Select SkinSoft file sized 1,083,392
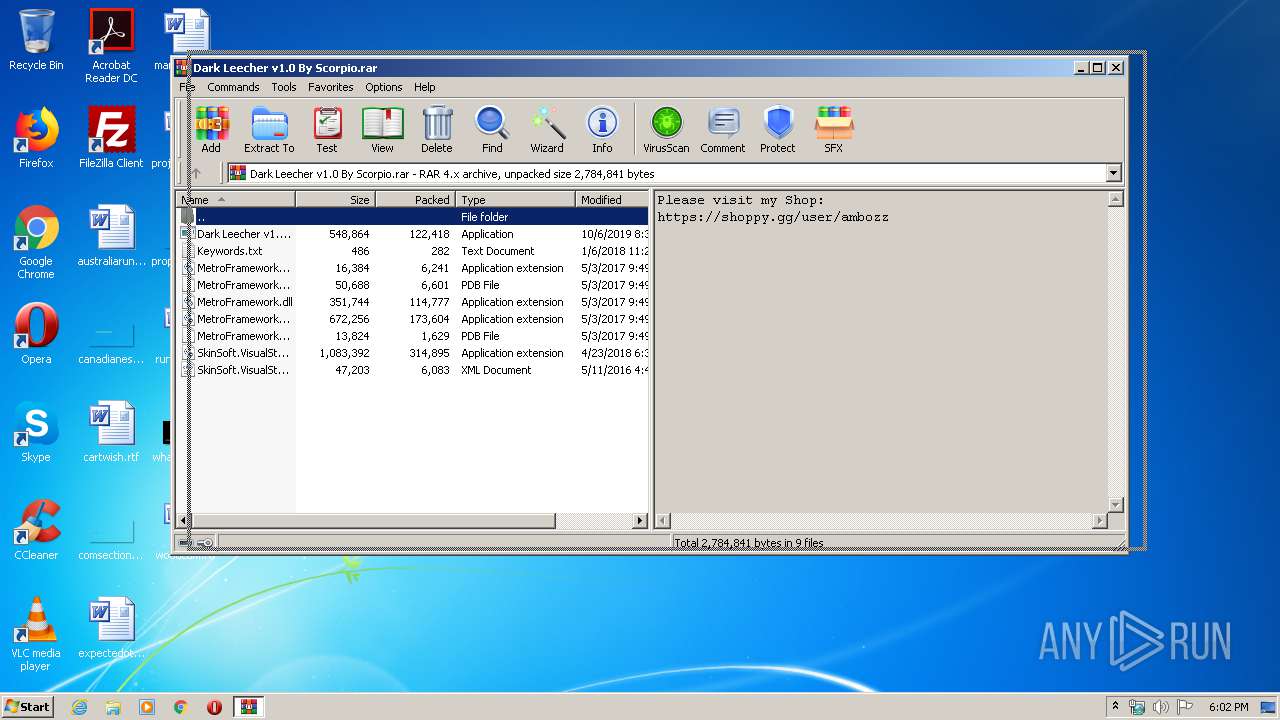This screenshot has height=720, width=1280. click(x=413, y=353)
